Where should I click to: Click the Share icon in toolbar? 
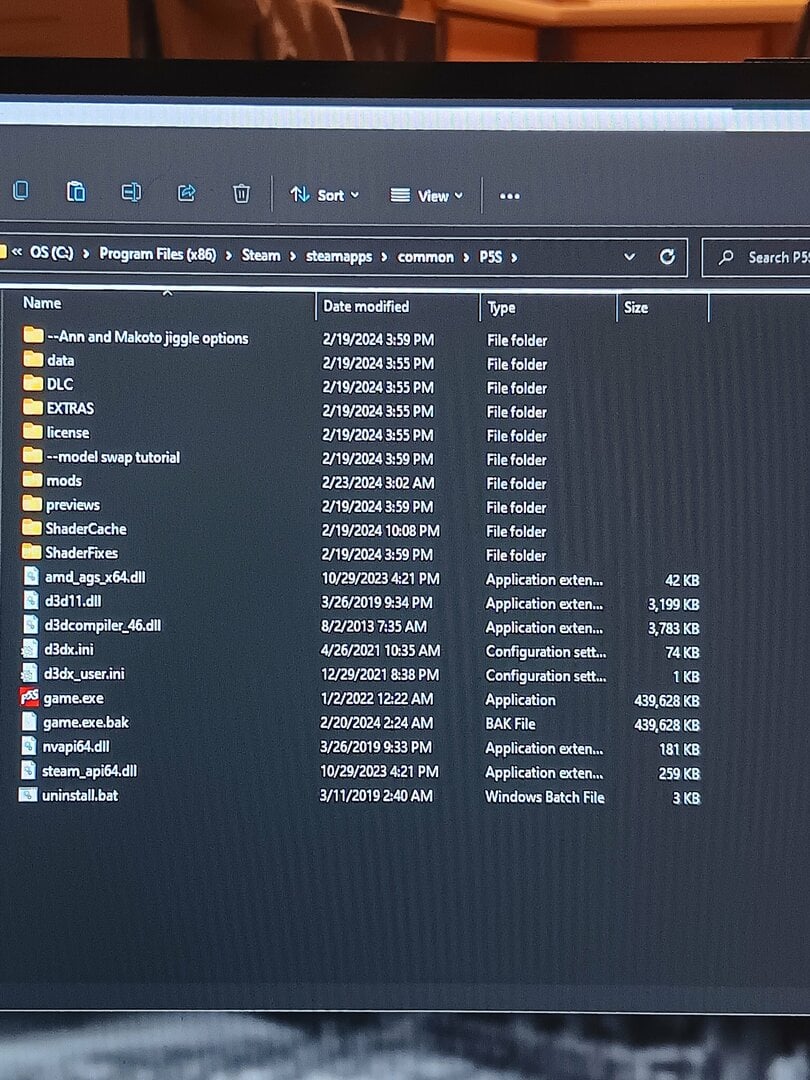186,193
